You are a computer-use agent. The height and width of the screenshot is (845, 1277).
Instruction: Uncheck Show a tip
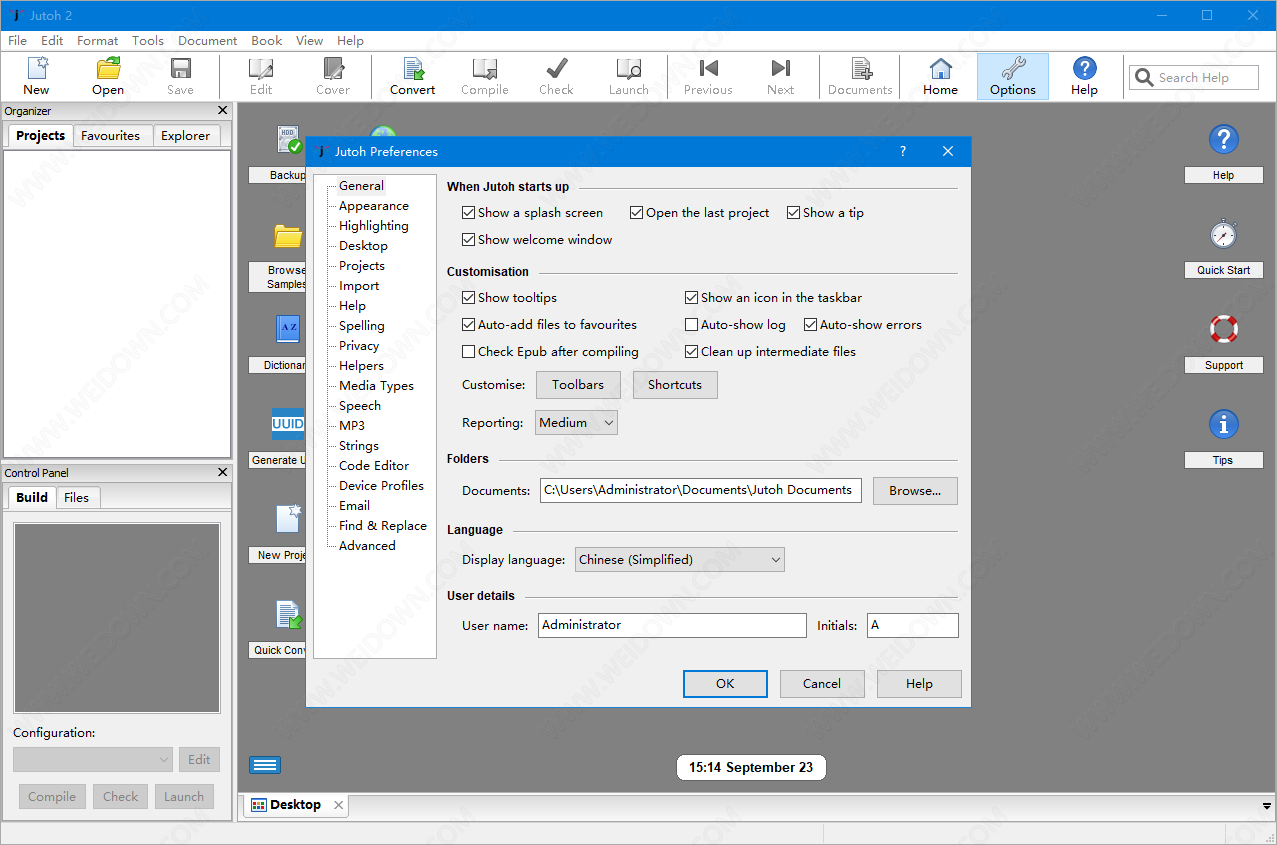coord(794,213)
